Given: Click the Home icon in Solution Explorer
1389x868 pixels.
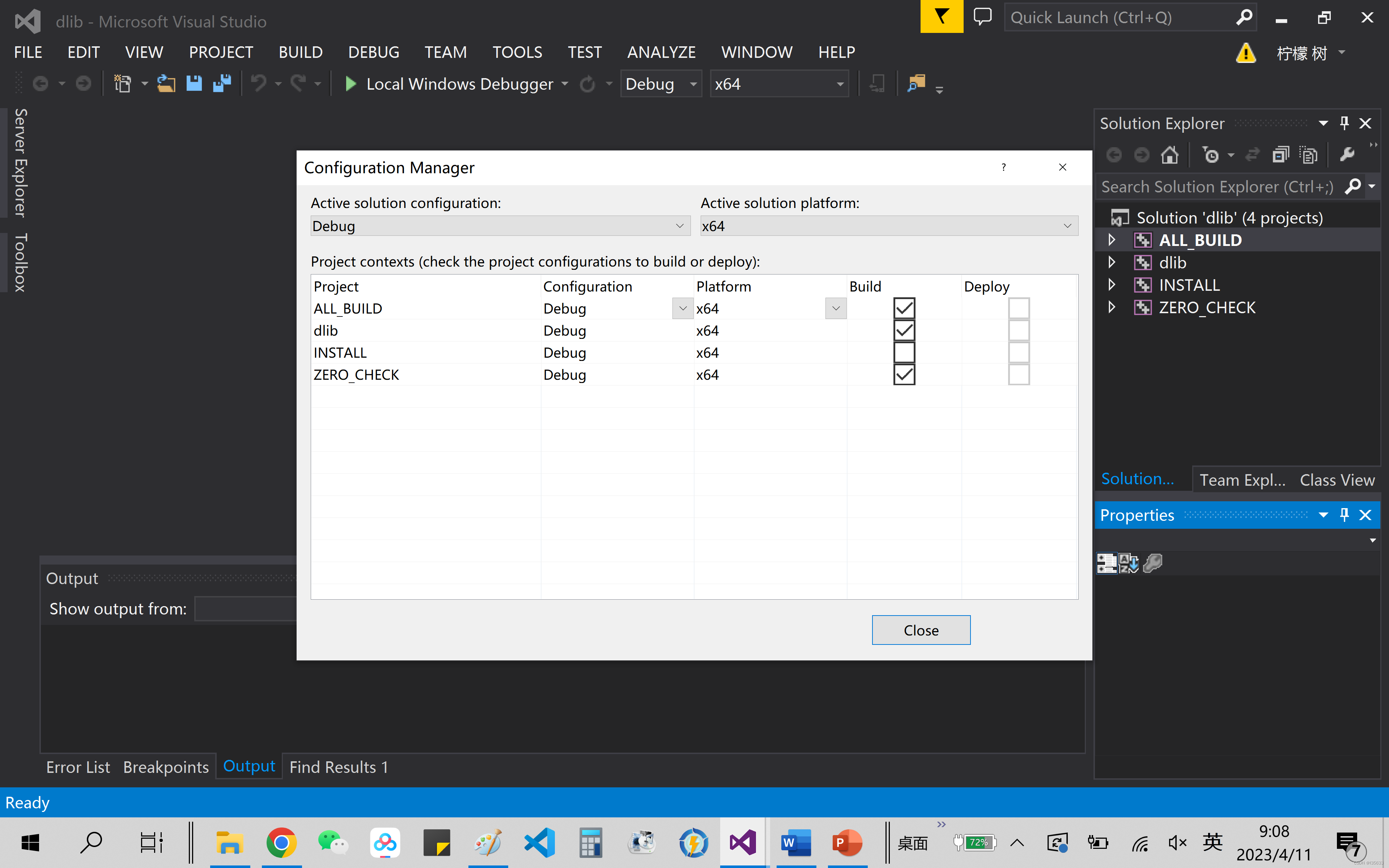Looking at the screenshot, I should [1170, 154].
